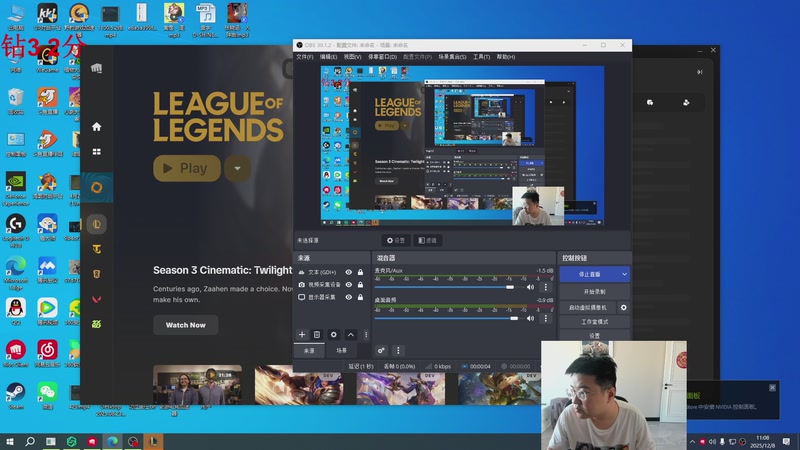800x450 pixels.
Task: Open the QQ penguin desktop shortcut
Action: (x=15, y=311)
